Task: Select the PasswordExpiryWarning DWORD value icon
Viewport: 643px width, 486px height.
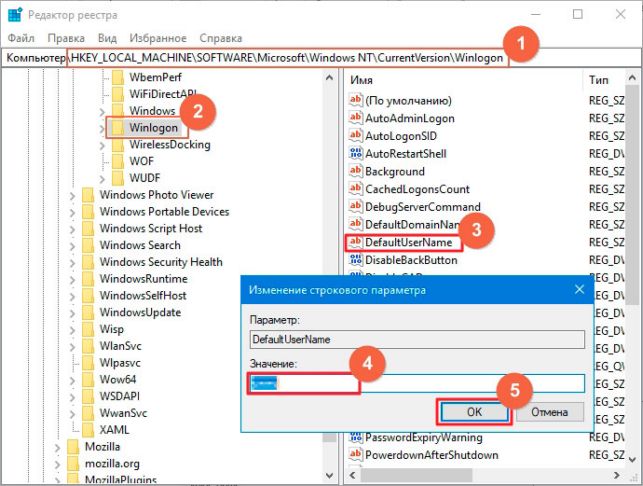Action: [x=356, y=437]
